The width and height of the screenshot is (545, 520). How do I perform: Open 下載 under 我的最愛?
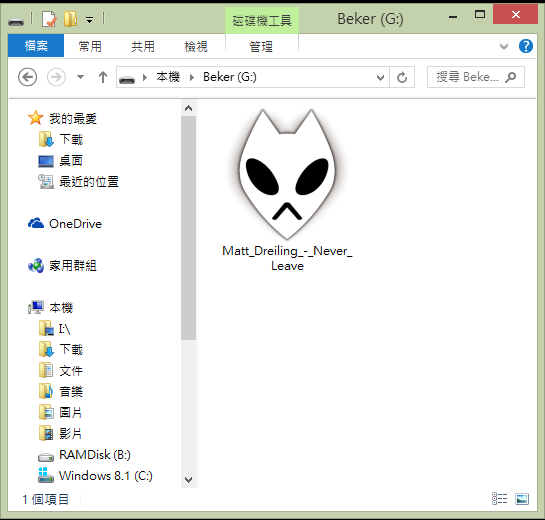pos(71,139)
